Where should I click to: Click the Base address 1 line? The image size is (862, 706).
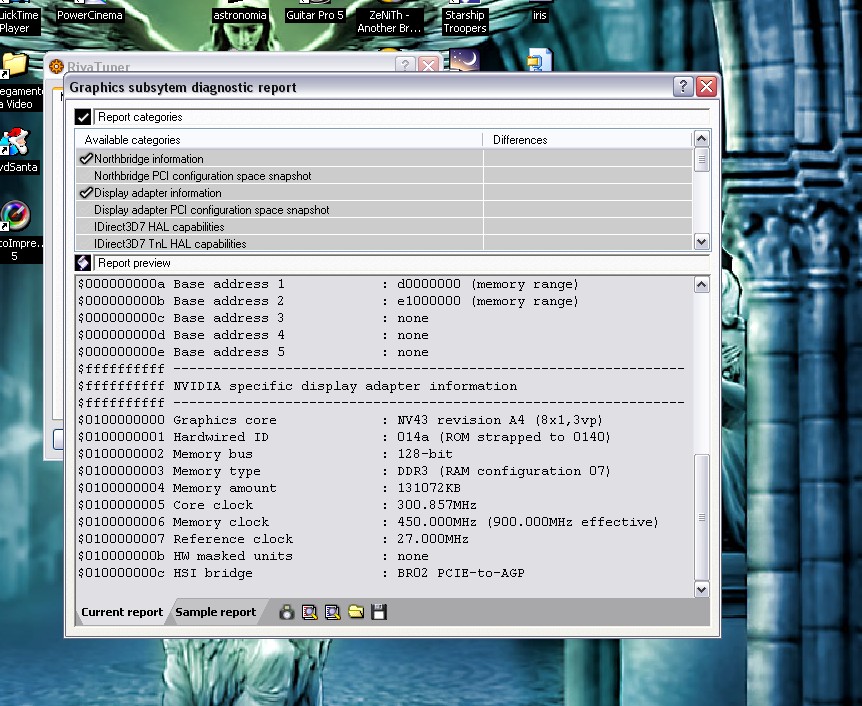(x=328, y=284)
